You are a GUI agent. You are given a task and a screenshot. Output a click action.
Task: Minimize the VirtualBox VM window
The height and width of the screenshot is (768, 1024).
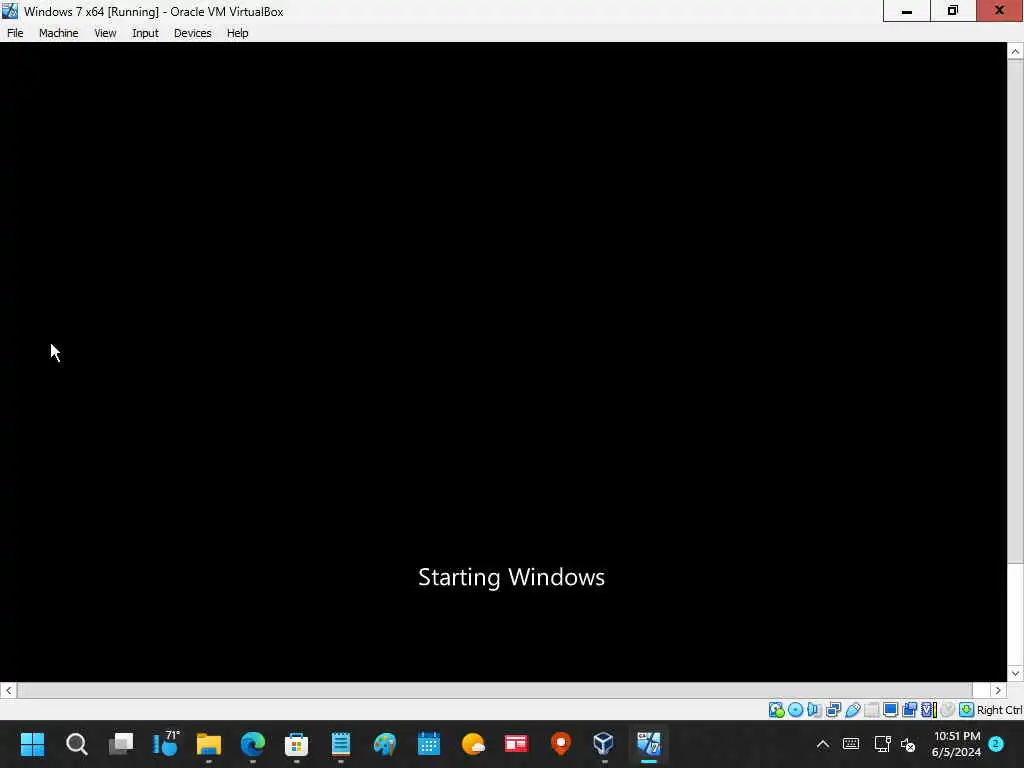(x=906, y=11)
